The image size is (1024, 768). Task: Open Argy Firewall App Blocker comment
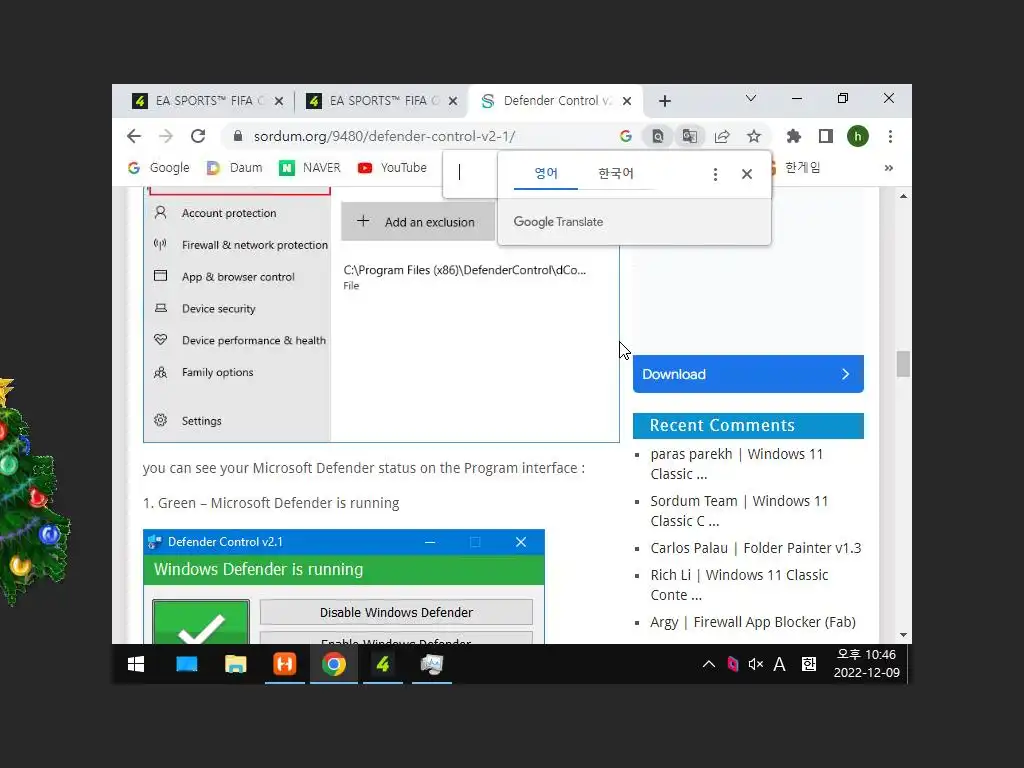tap(752, 622)
